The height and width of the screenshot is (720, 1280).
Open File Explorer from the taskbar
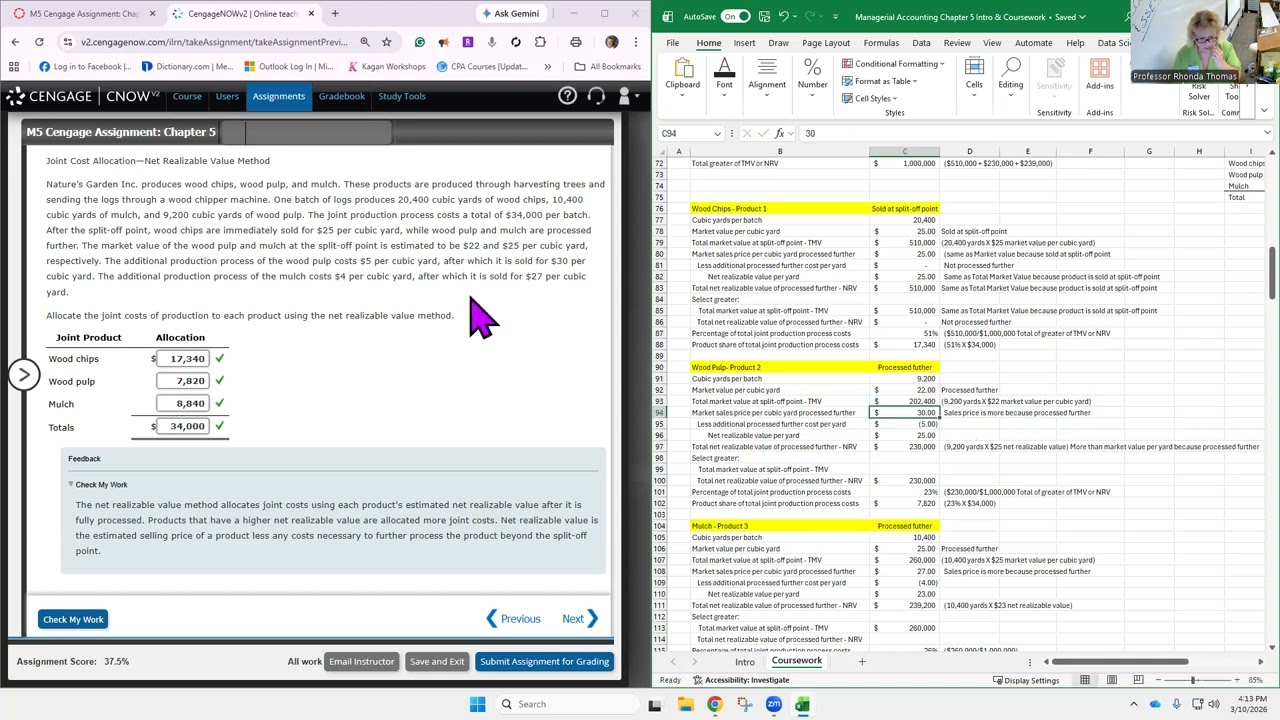[x=685, y=704]
